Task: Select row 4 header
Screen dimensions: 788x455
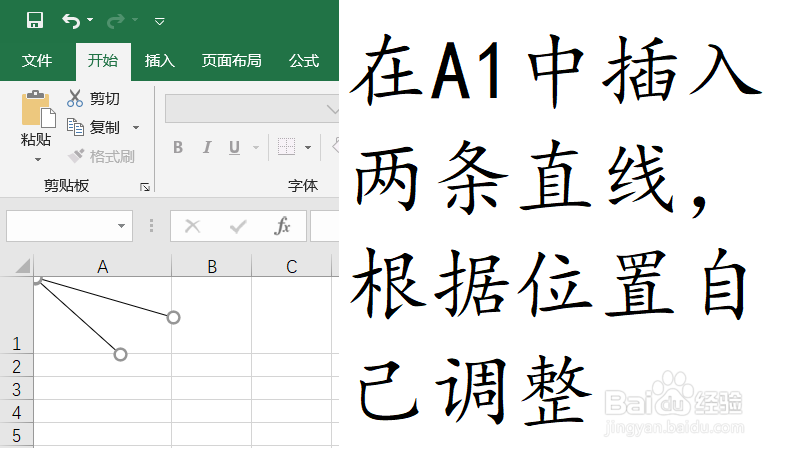Action: coord(17,412)
